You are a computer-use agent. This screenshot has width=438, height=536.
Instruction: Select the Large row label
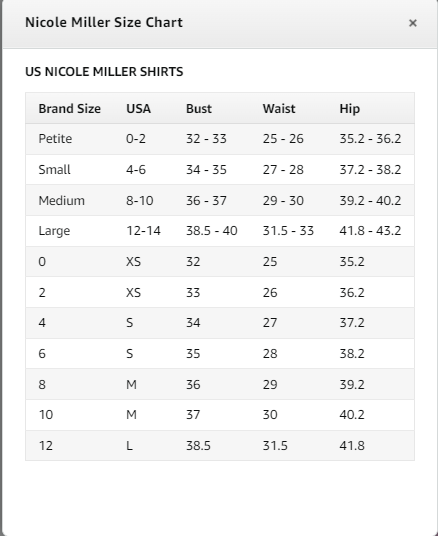pos(54,231)
